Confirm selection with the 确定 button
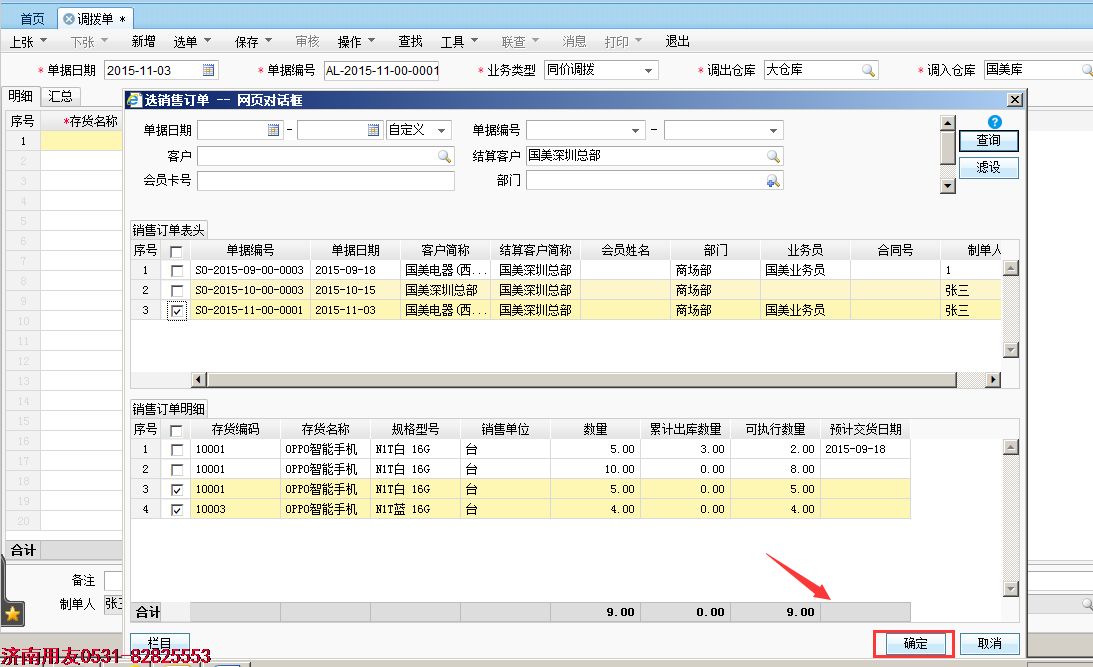Screen dimensions: 1093x667 pos(915,643)
